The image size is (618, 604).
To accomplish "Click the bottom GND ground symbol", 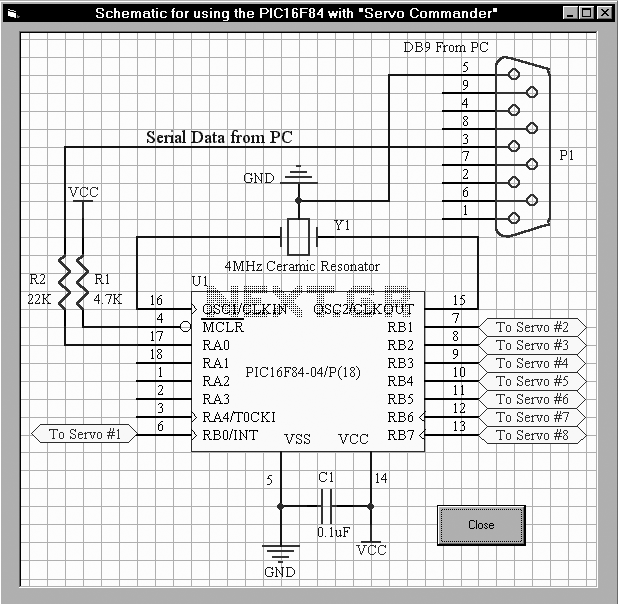I will coord(281,554).
